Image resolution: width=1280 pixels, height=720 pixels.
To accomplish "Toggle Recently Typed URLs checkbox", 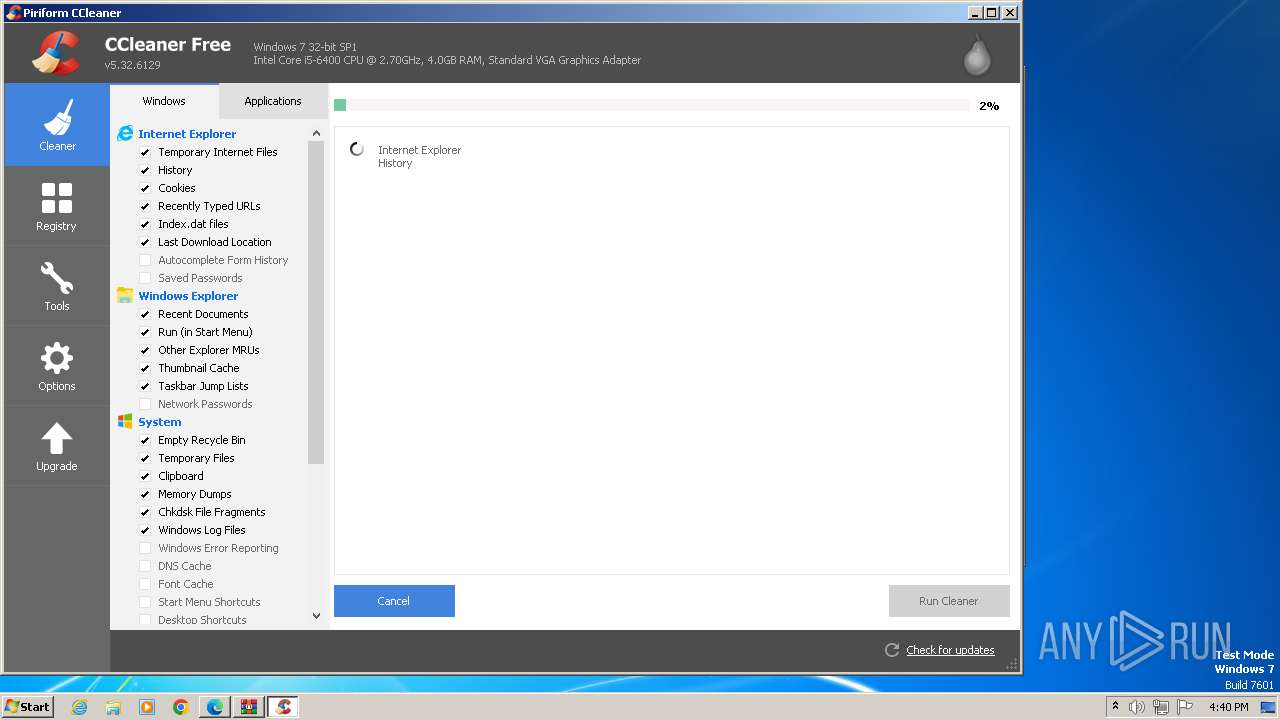I will click(x=145, y=206).
